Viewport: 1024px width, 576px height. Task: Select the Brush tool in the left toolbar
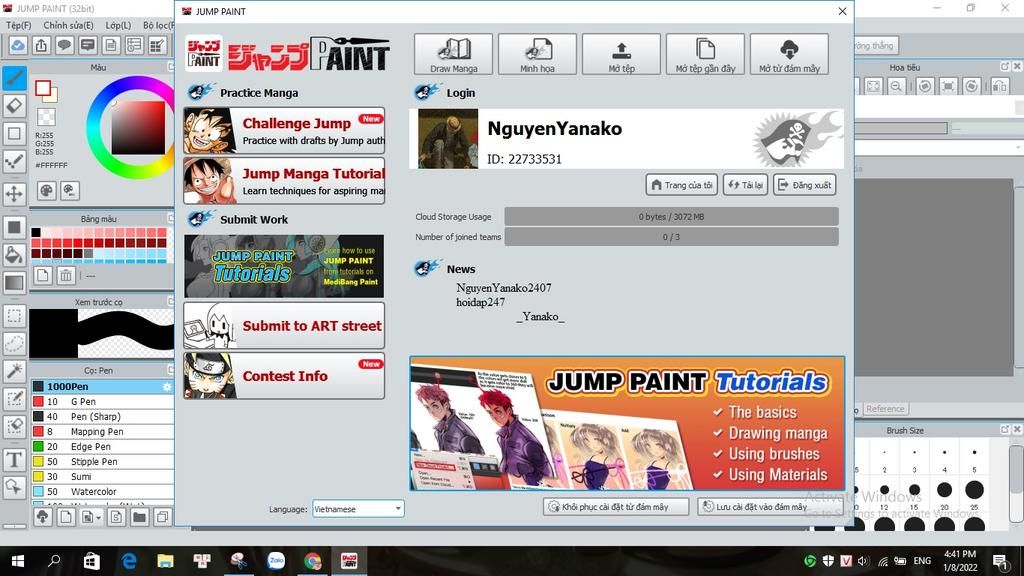(14, 78)
